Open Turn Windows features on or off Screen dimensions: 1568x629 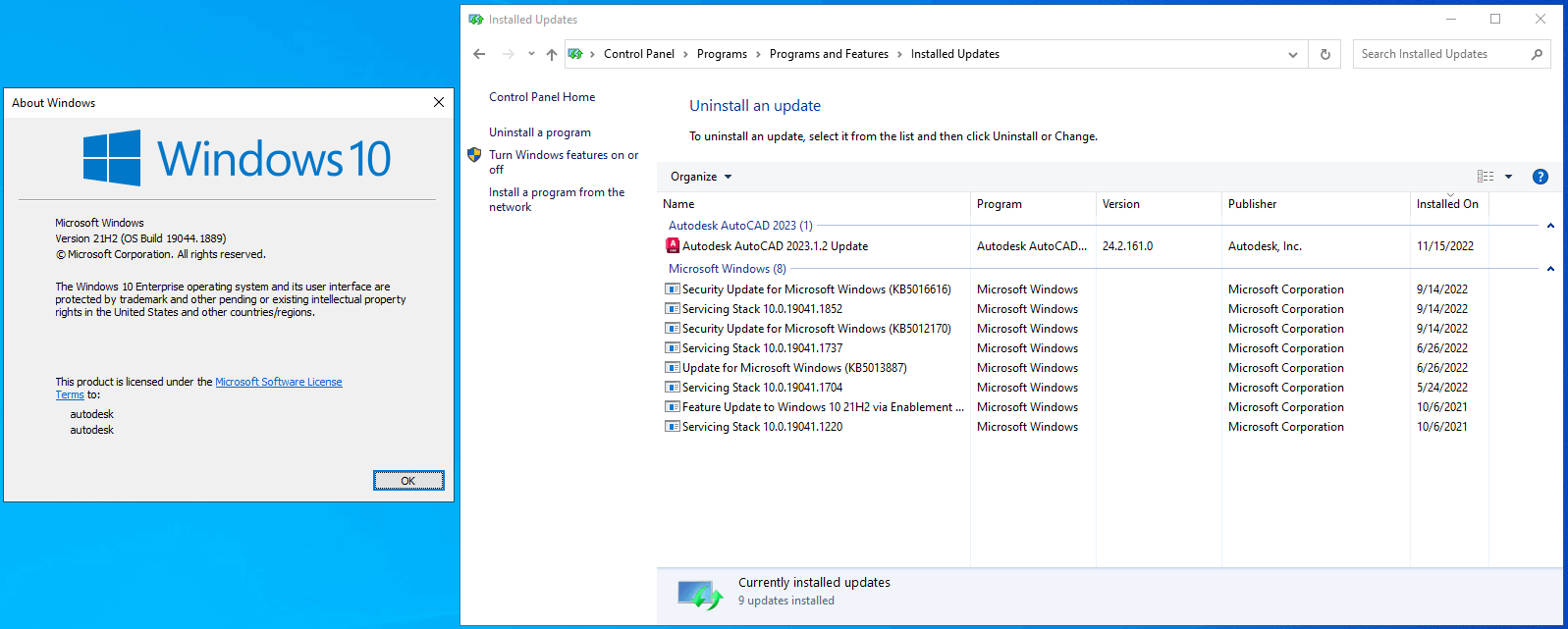point(564,162)
